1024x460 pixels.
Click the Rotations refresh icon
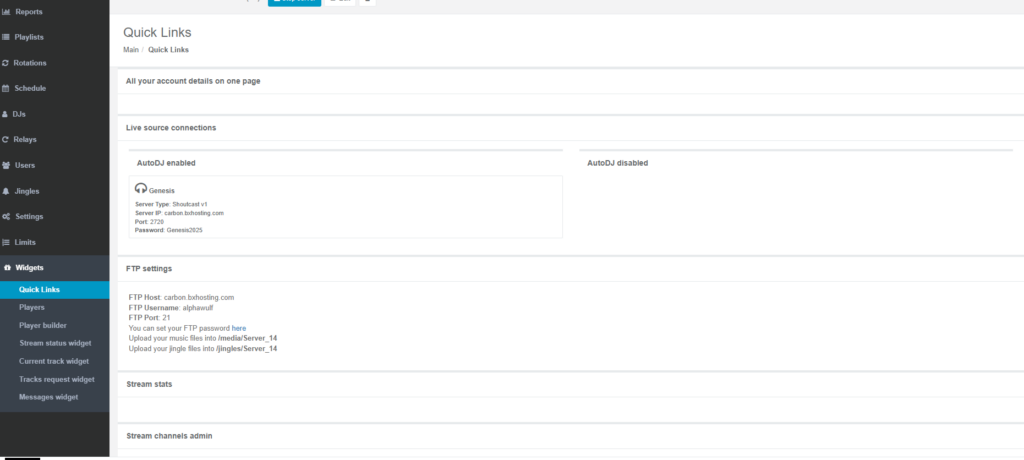(x=6, y=63)
